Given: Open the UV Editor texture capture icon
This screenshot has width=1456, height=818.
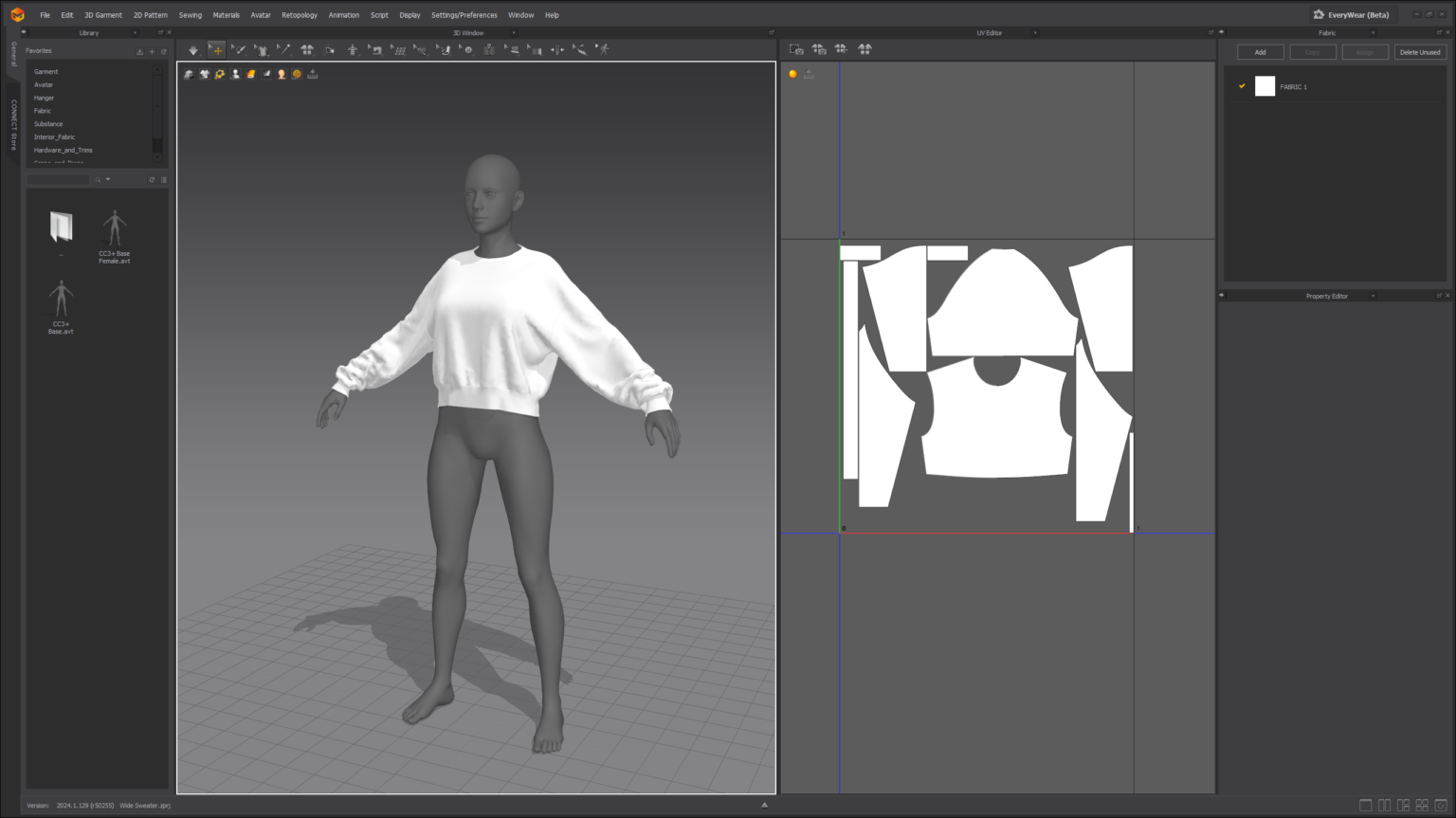Looking at the screenshot, I should point(796,49).
